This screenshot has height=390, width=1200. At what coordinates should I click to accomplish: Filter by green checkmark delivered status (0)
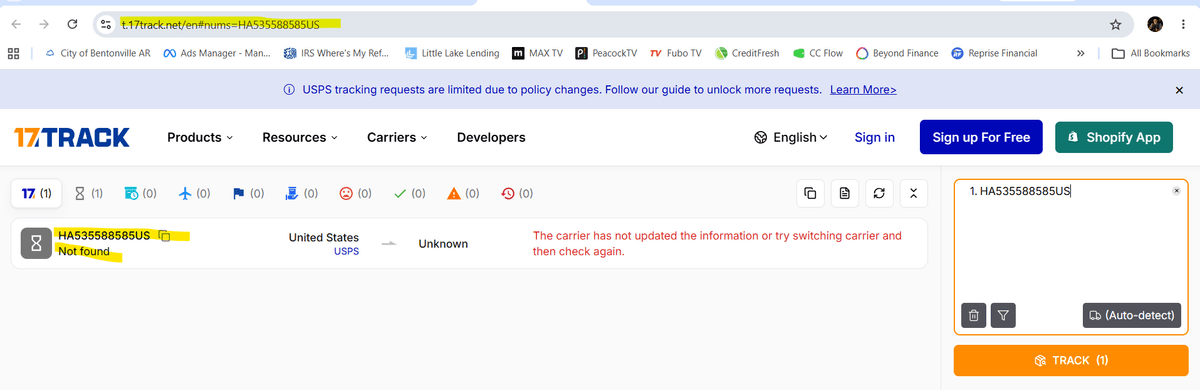pyautogui.click(x=409, y=193)
